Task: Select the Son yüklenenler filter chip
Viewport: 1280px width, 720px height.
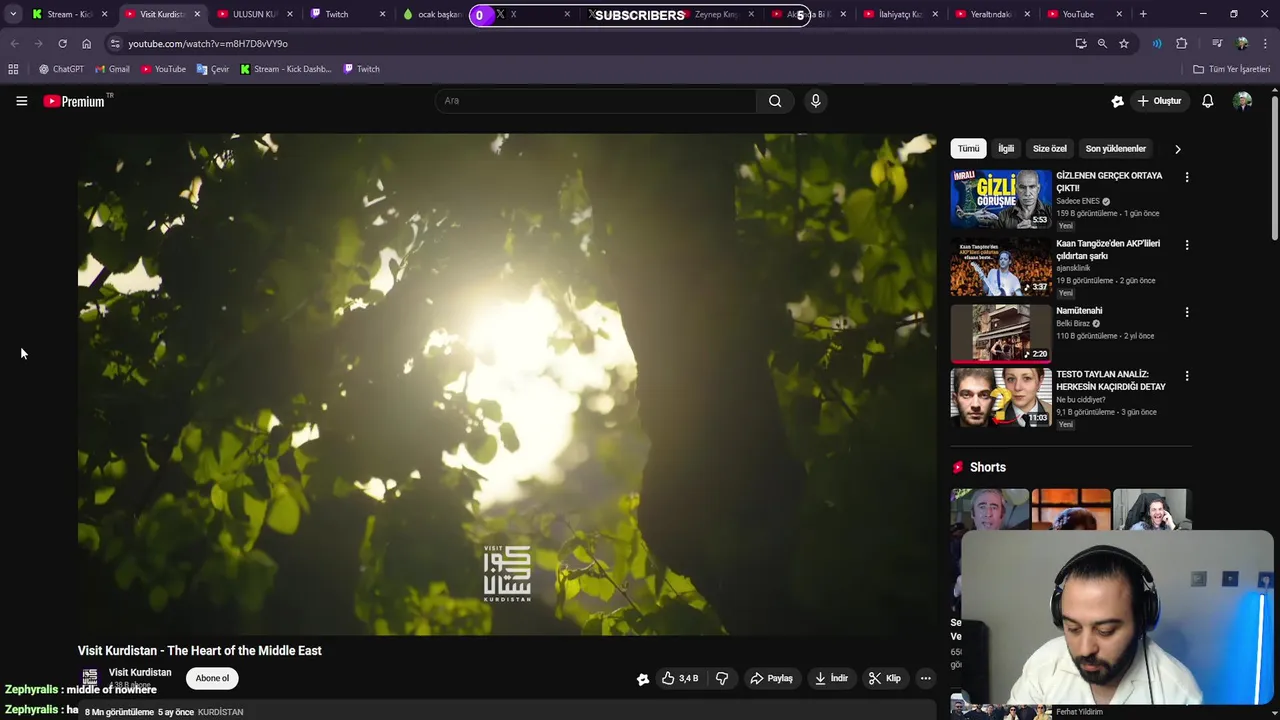Action: point(1116,149)
